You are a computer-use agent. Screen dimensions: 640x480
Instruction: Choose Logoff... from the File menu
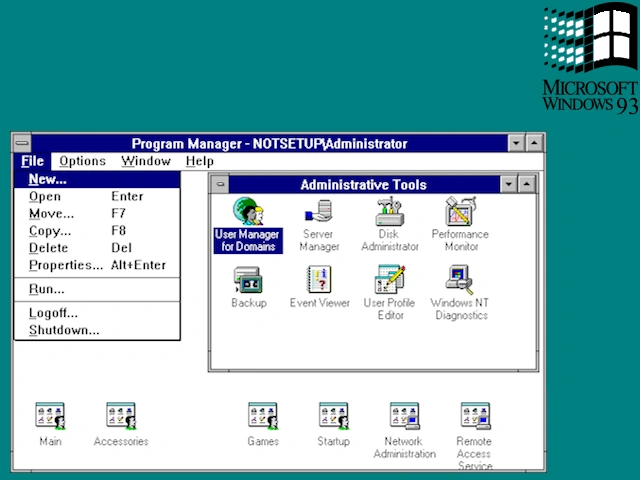(97, 313)
